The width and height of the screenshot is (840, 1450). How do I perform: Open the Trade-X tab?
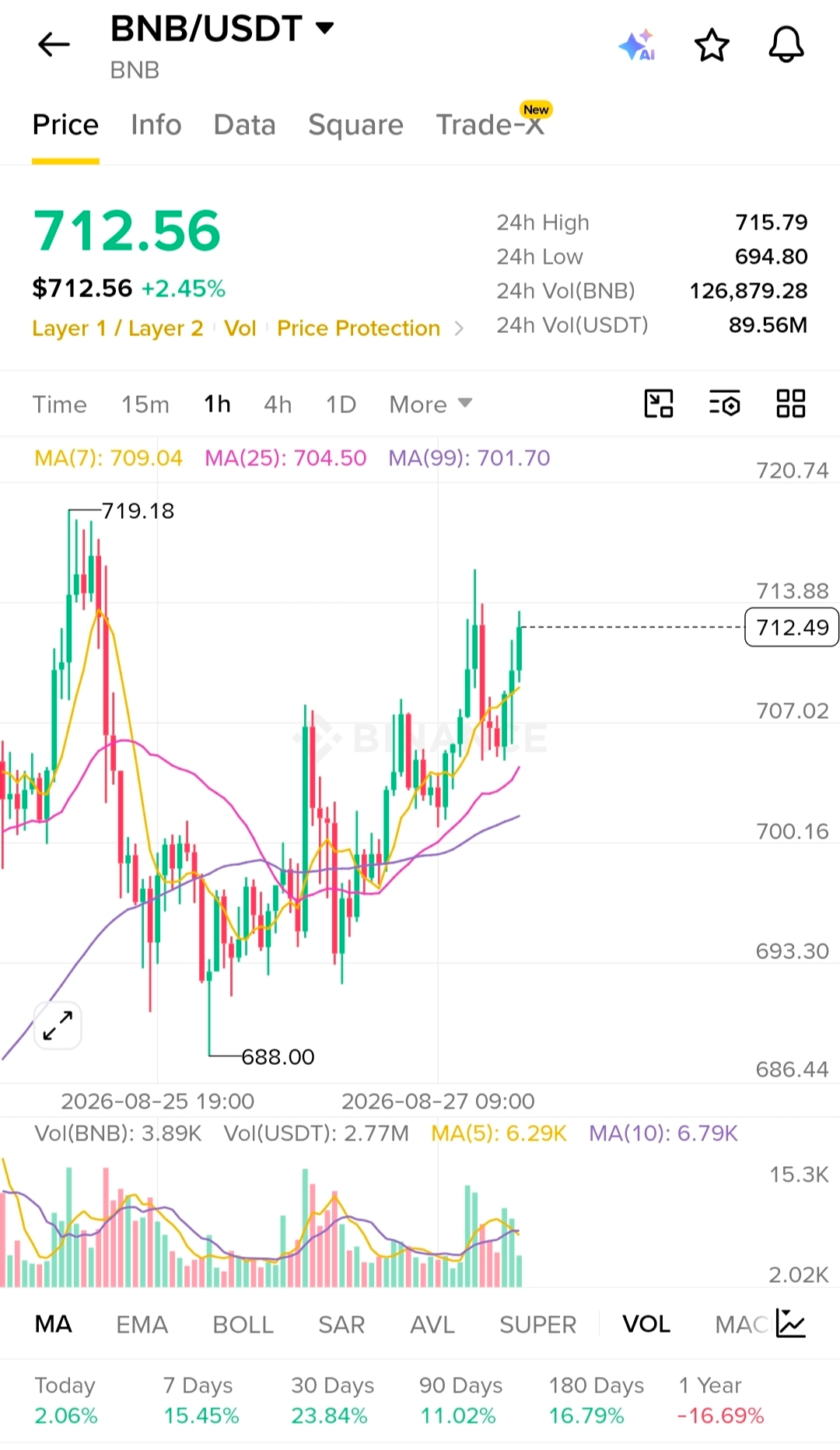click(x=490, y=124)
